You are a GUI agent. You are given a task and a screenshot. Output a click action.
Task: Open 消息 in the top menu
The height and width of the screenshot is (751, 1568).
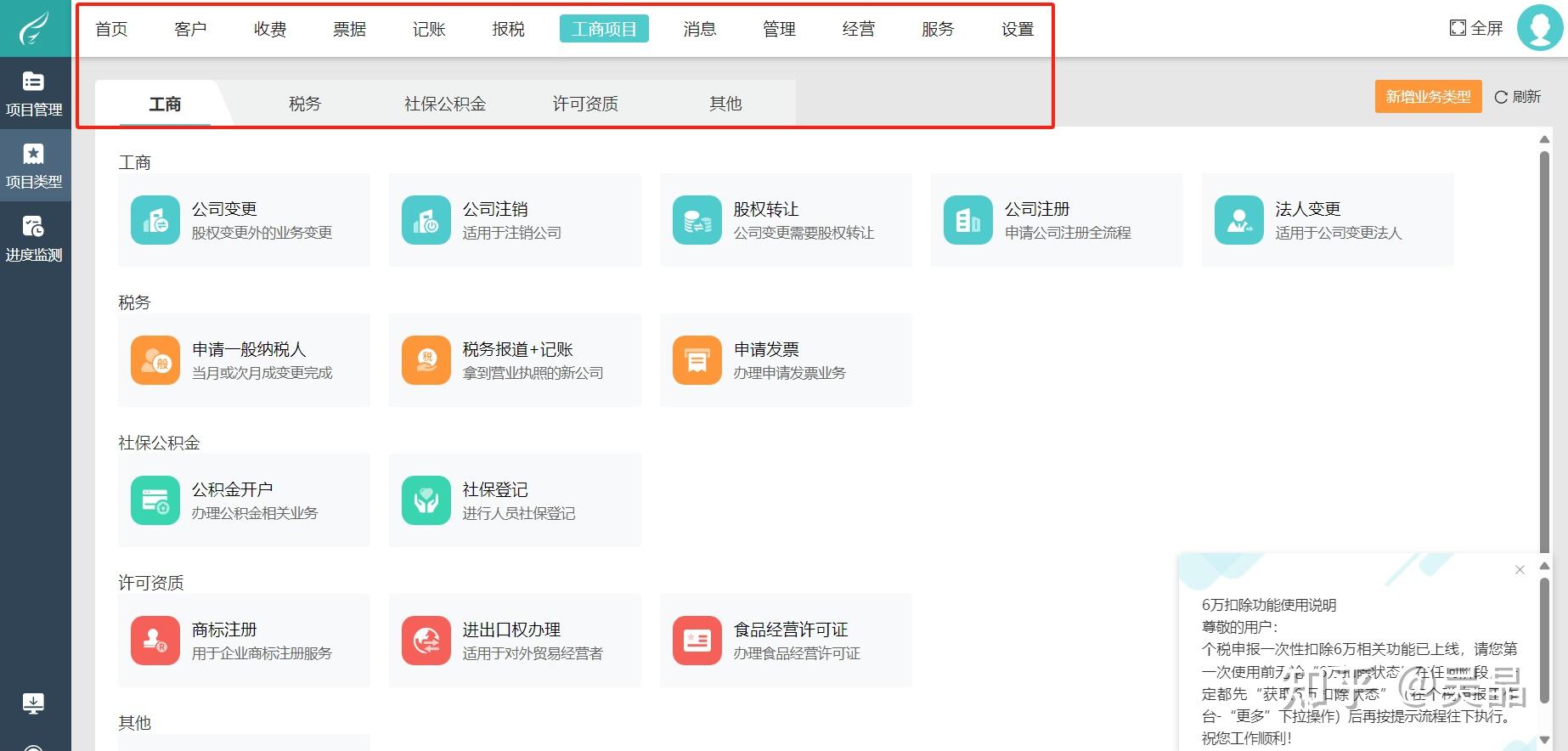699,29
